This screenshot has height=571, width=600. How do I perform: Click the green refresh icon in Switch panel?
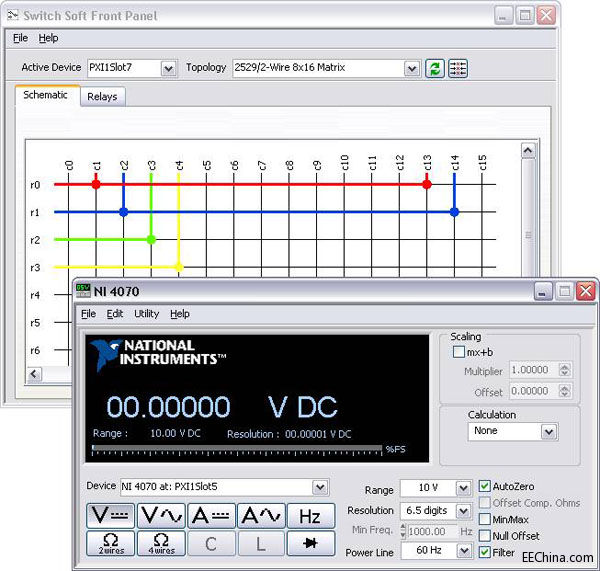435,69
